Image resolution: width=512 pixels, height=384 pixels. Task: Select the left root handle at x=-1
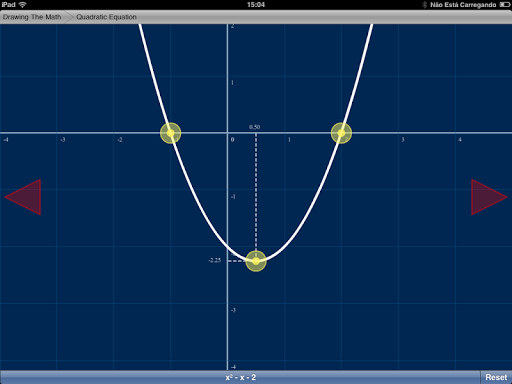coord(171,133)
